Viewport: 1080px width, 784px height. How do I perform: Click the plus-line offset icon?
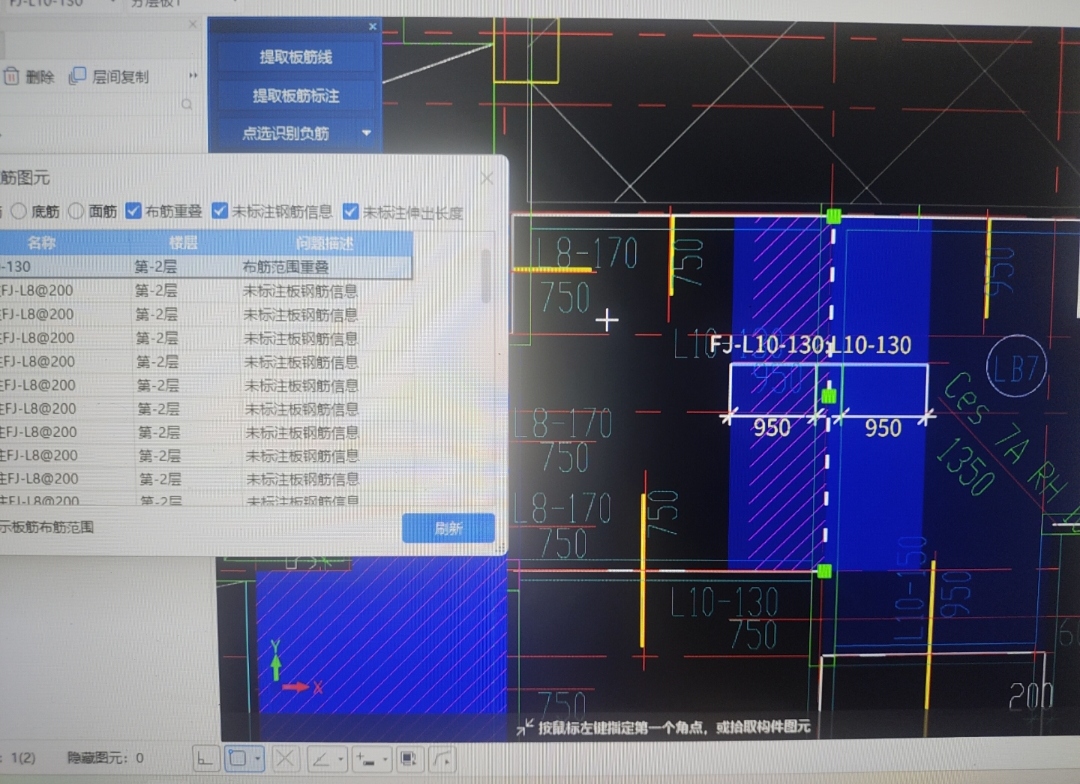(x=366, y=759)
